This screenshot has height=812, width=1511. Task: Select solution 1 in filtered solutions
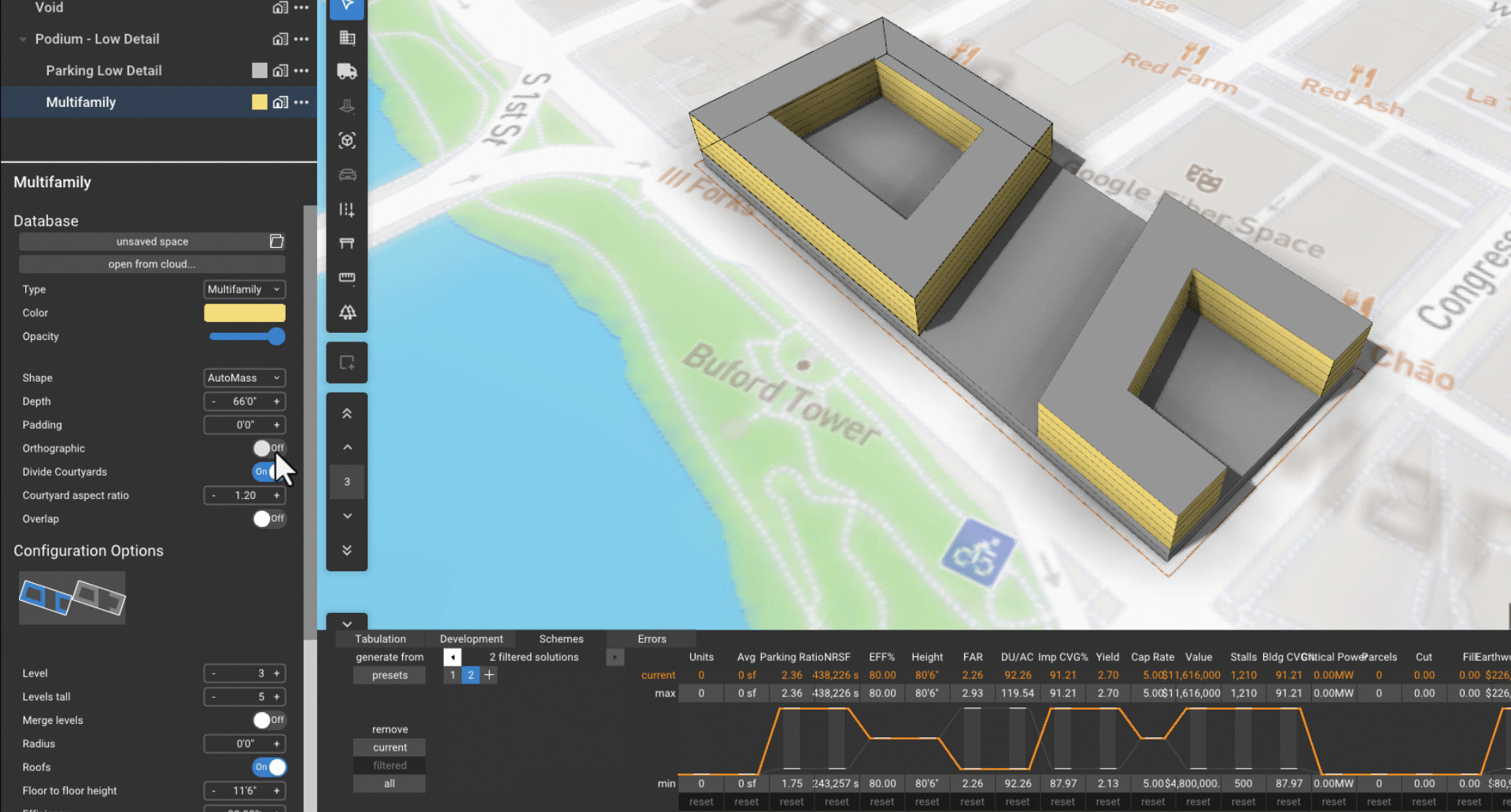point(453,674)
